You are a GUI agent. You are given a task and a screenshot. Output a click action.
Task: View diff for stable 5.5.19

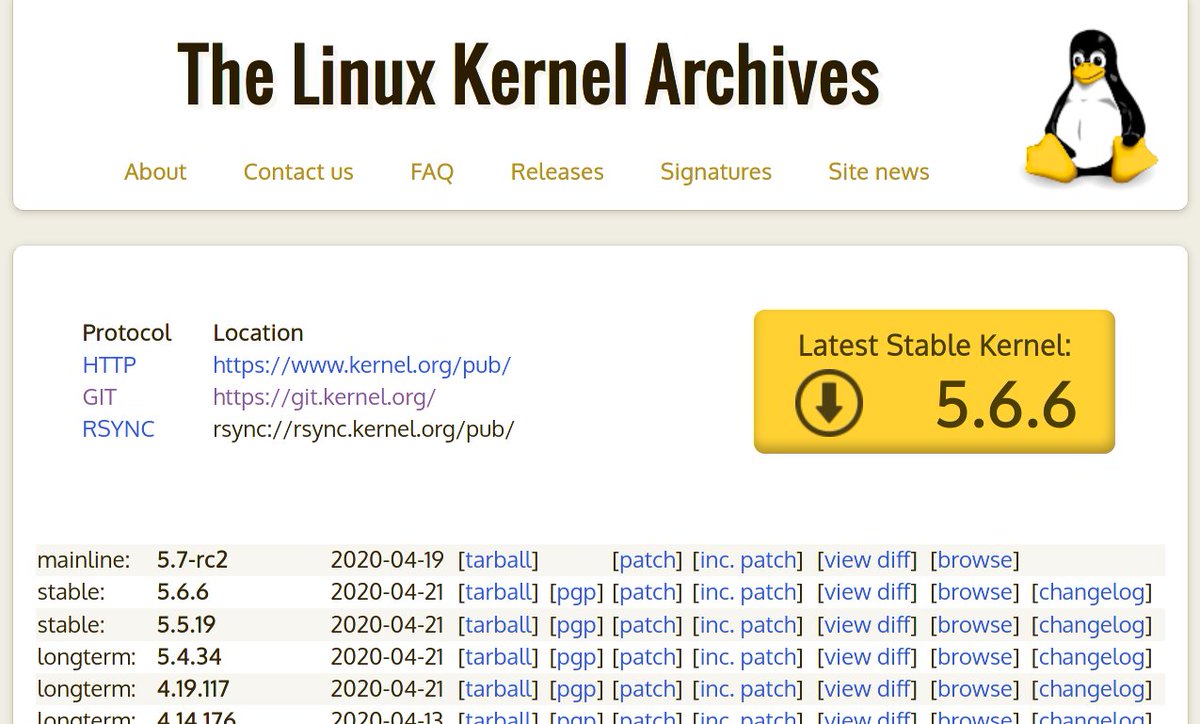pyautogui.click(x=868, y=625)
